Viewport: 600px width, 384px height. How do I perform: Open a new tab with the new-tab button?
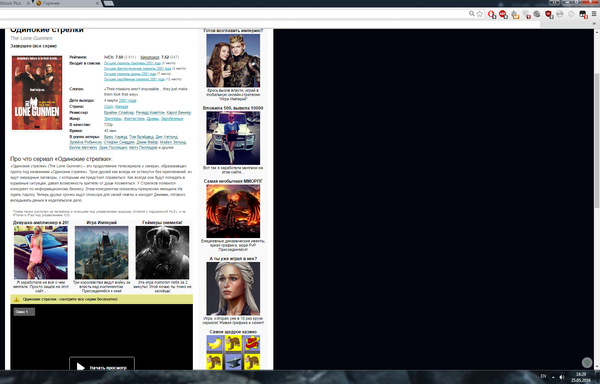pyautogui.click(x=109, y=3)
